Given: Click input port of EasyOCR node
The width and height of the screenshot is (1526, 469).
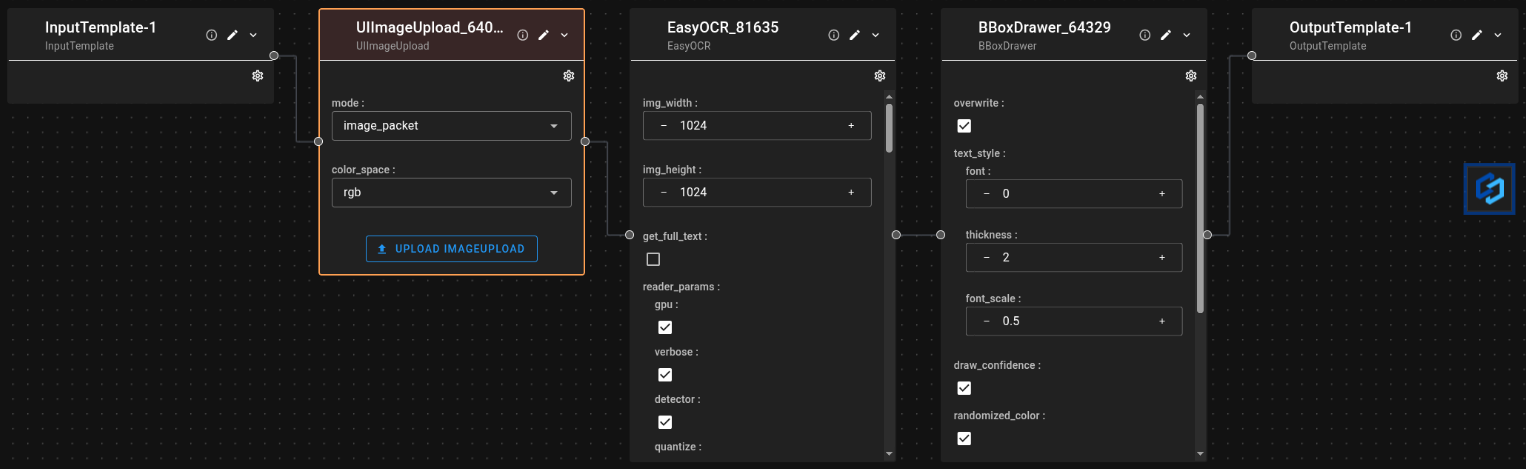Looking at the screenshot, I should point(629,235).
